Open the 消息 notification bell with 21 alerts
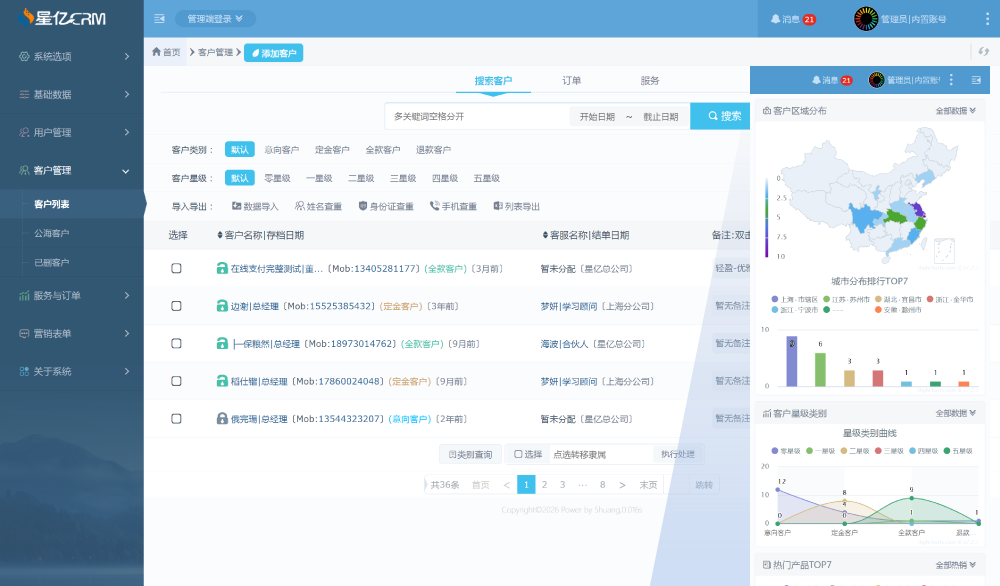 (790, 17)
